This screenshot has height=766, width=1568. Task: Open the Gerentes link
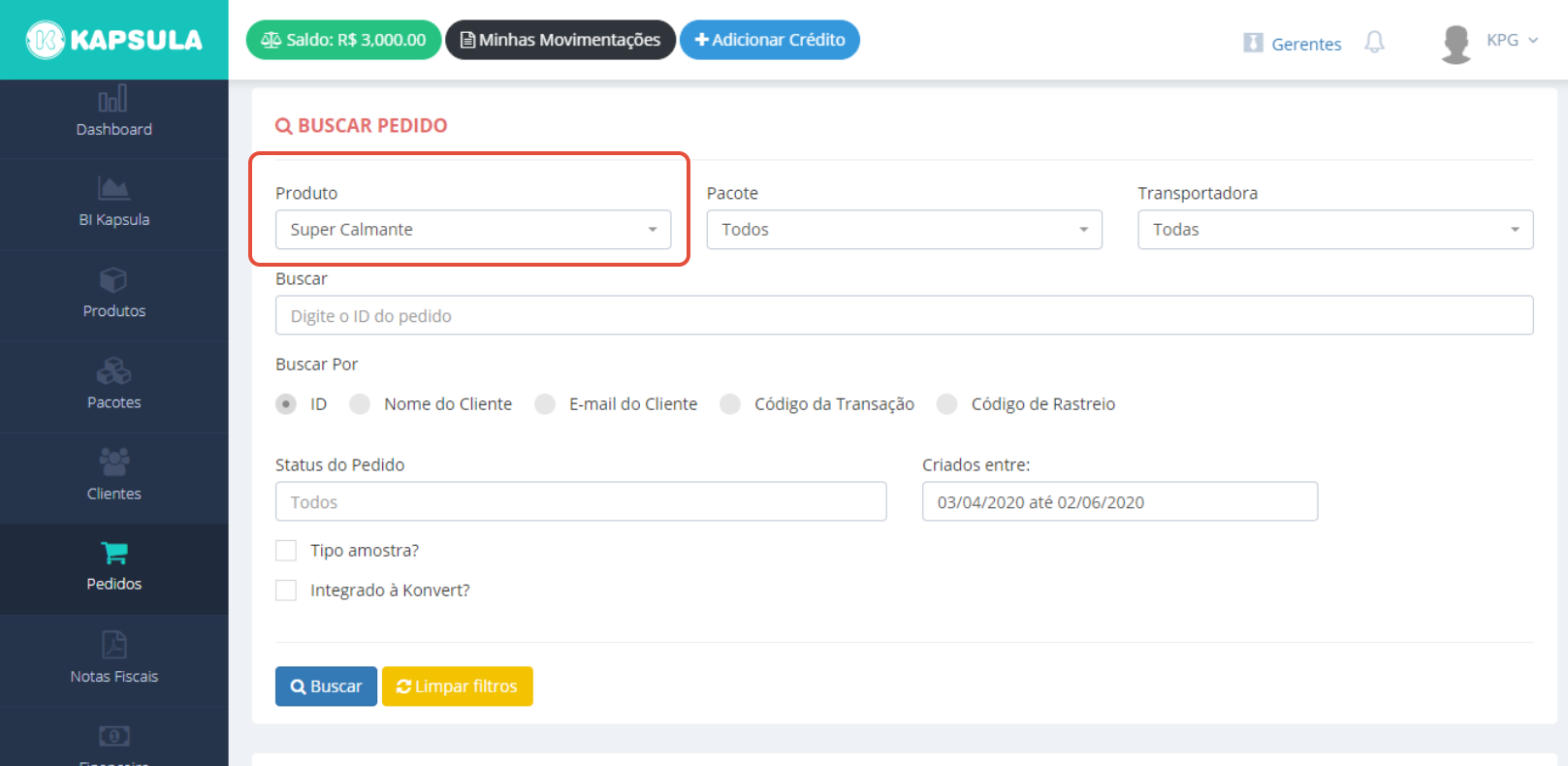pyautogui.click(x=1306, y=44)
